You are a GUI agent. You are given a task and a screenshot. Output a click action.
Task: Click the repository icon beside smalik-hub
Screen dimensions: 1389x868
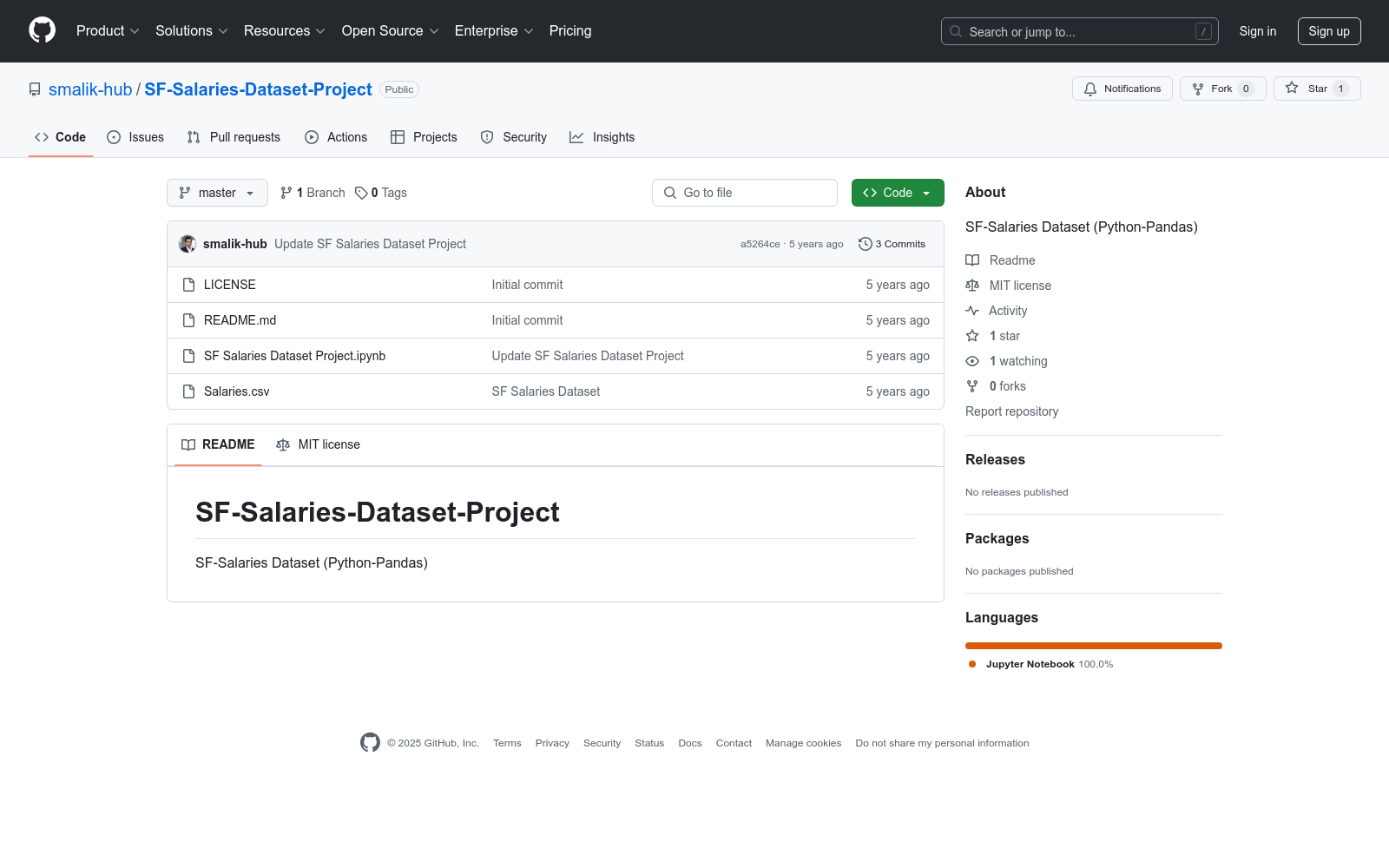tap(35, 89)
